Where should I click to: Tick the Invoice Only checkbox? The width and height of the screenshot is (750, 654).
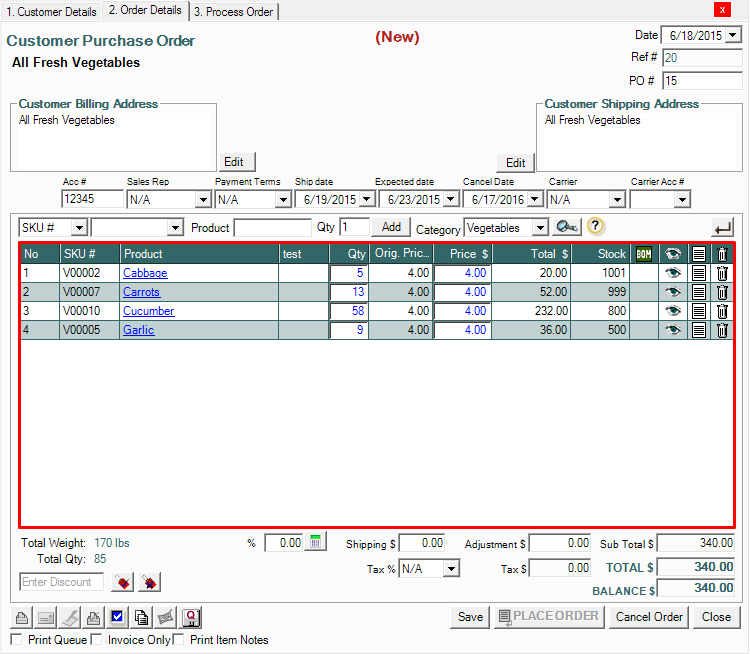97,639
